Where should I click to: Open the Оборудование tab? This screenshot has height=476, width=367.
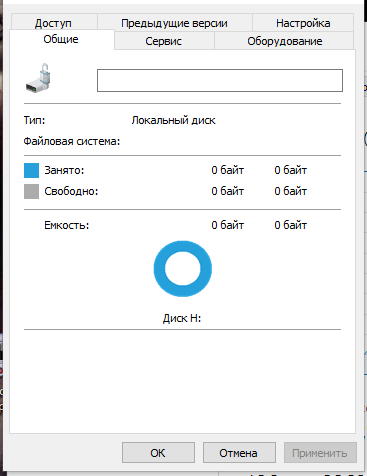[284, 41]
